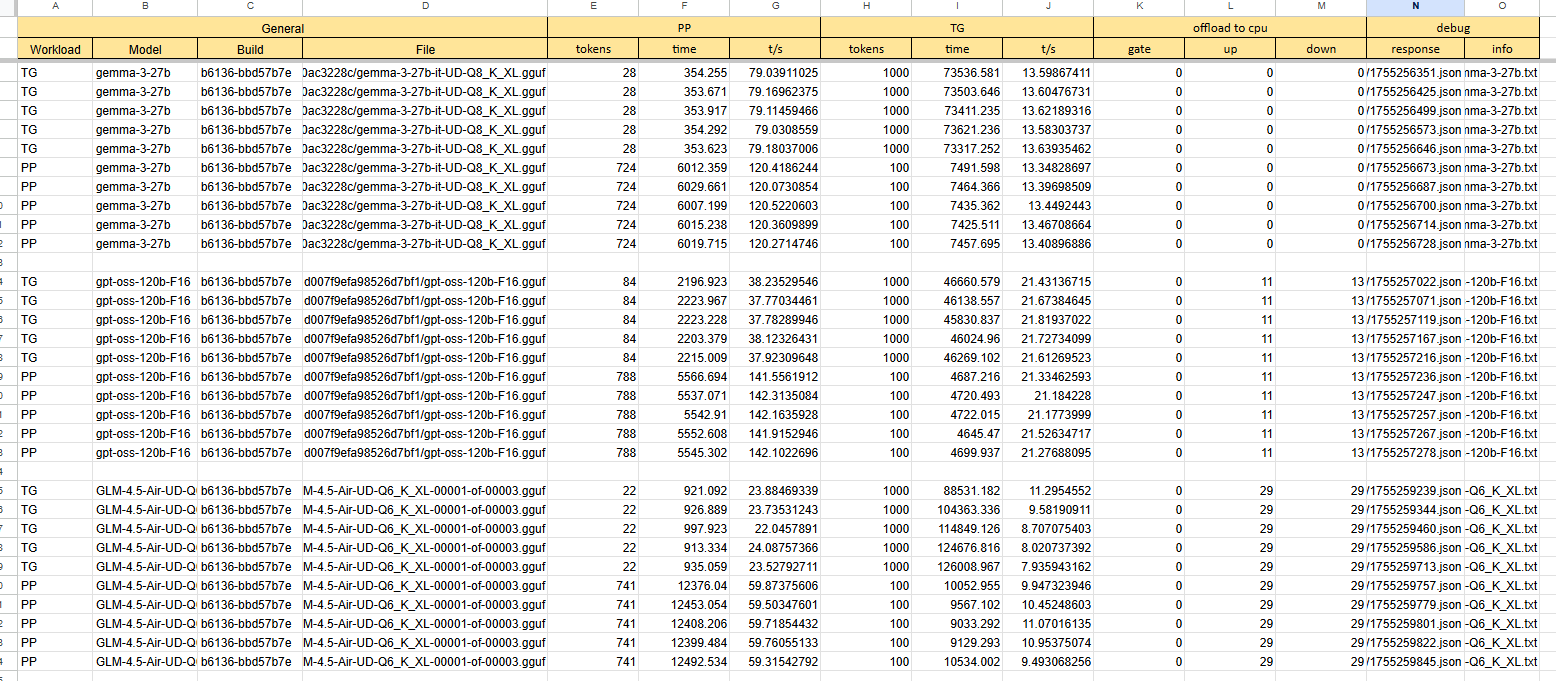Click cell showing 126008.967
Screen dimensions: 1556x681
(x=957, y=567)
